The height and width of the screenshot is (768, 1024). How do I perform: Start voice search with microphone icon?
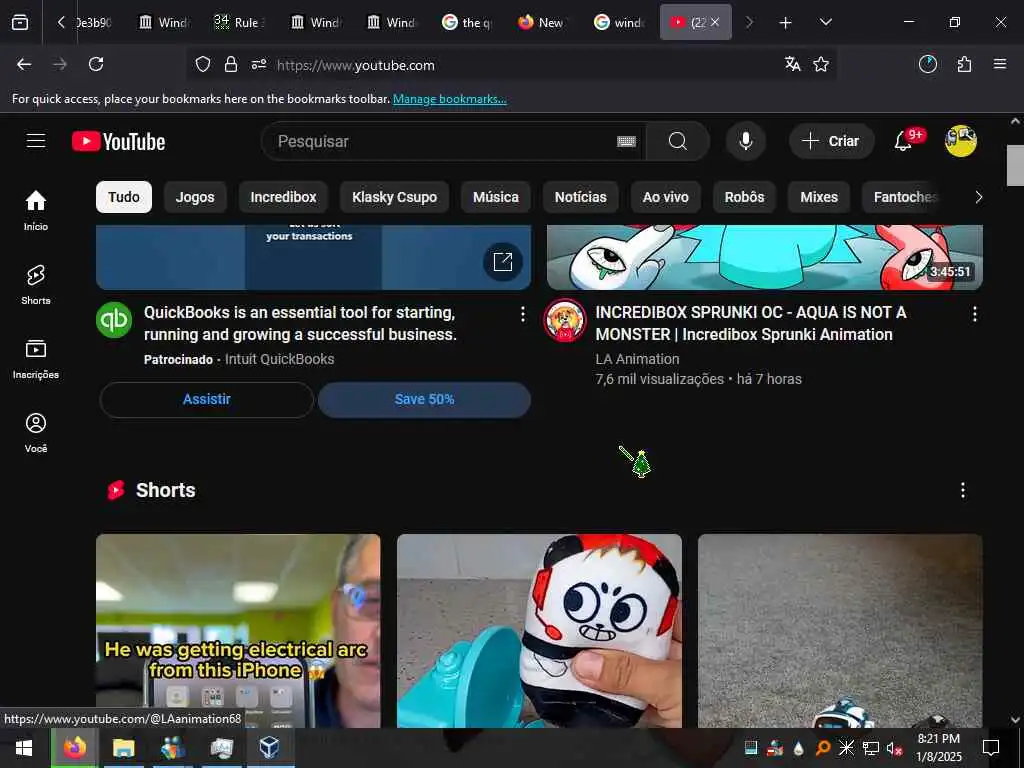[746, 141]
